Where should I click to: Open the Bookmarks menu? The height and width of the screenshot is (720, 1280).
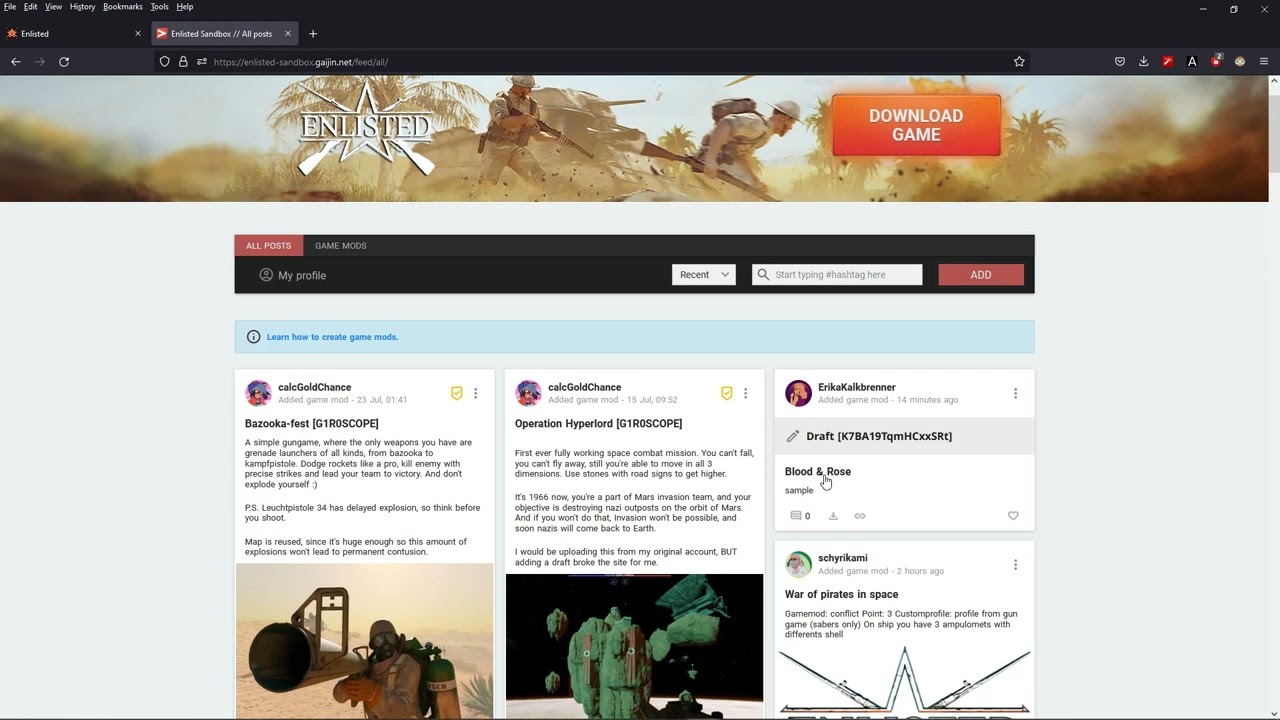click(x=123, y=7)
